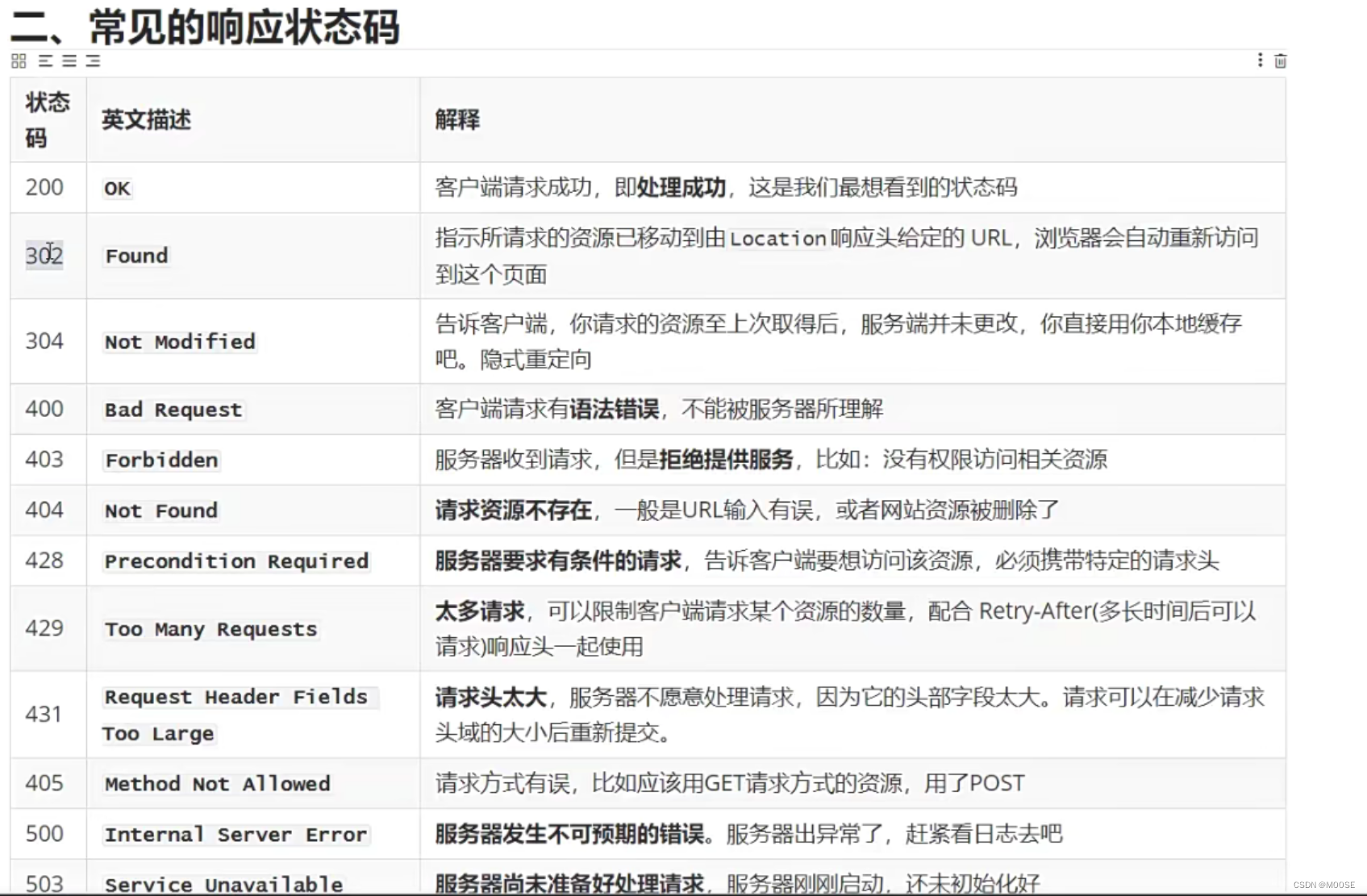Select the 404 status code cell
The image size is (1367, 896).
47,510
